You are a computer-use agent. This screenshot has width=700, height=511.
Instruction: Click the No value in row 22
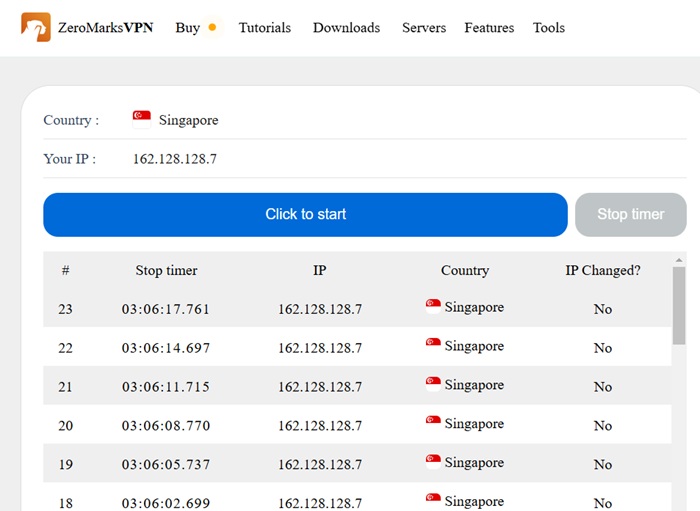pyautogui.click(x=603, y=348)
